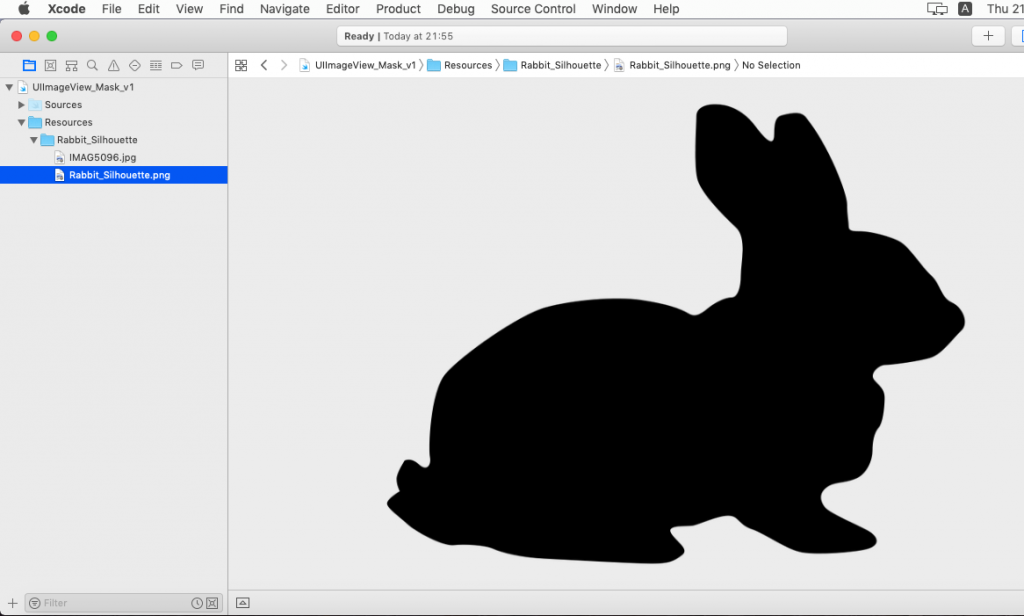Image resolution: width=1024 pixels, height=616 pixels.
Task: Collapse the Rabbit_Silhouette group triangle
Action: pyautogui.click(x=33, y=140)
